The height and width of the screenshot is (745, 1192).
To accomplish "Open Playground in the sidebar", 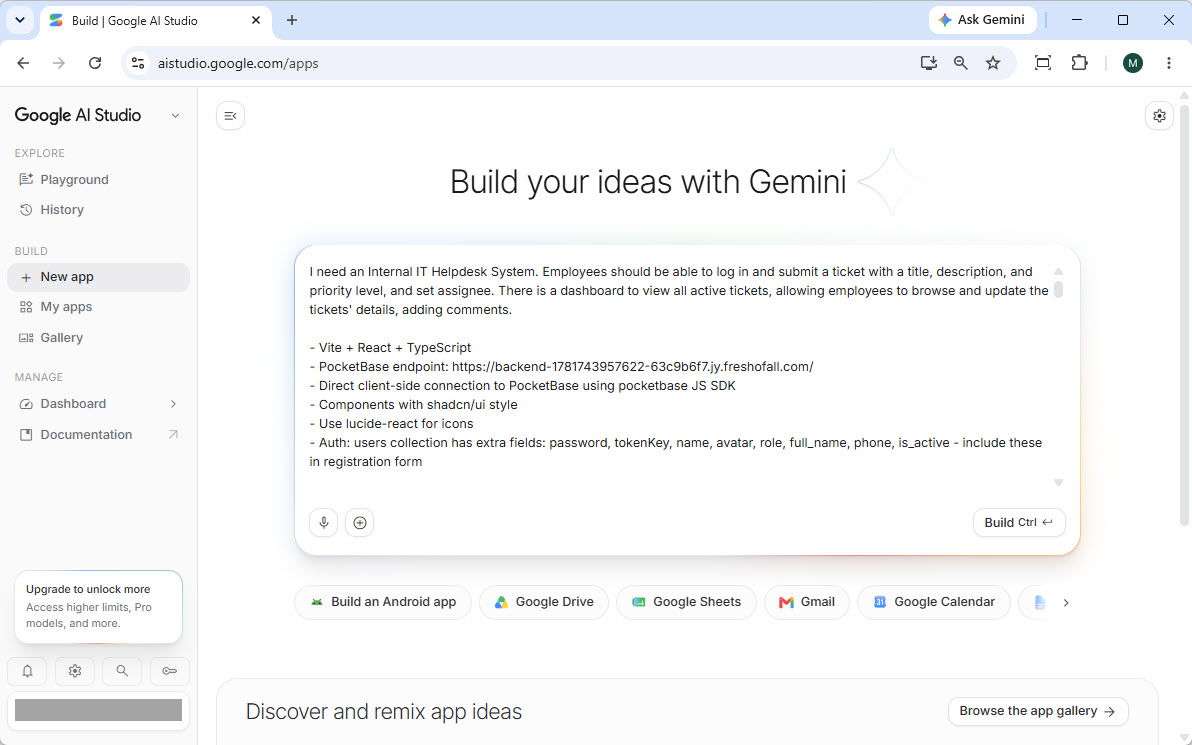I will pos(98,179).
